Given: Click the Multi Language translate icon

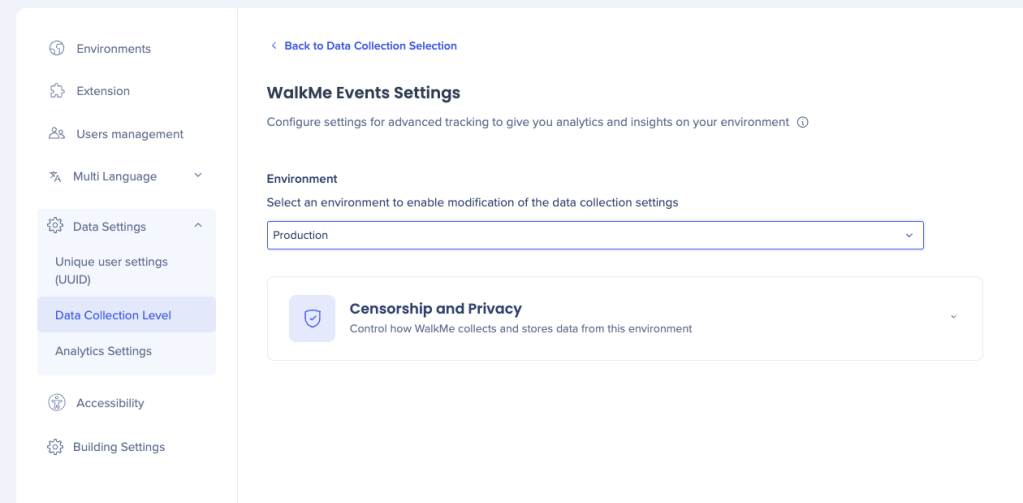Looking at the screenshot, I should [55, 176].
